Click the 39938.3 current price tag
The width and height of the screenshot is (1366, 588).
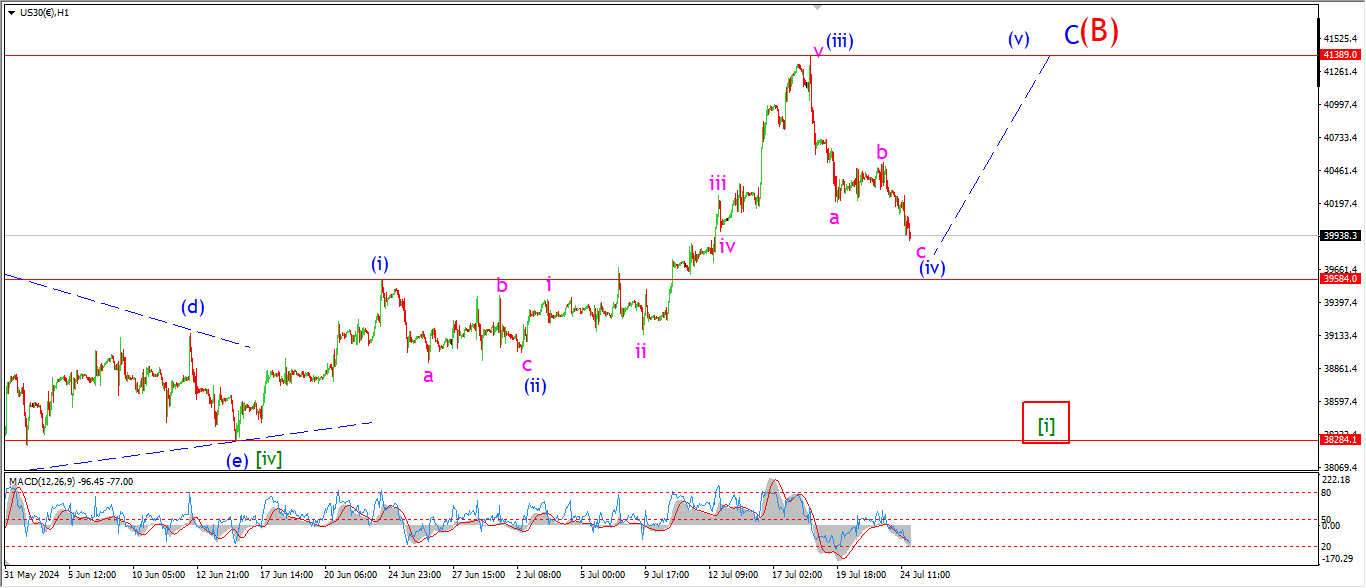1339,236
